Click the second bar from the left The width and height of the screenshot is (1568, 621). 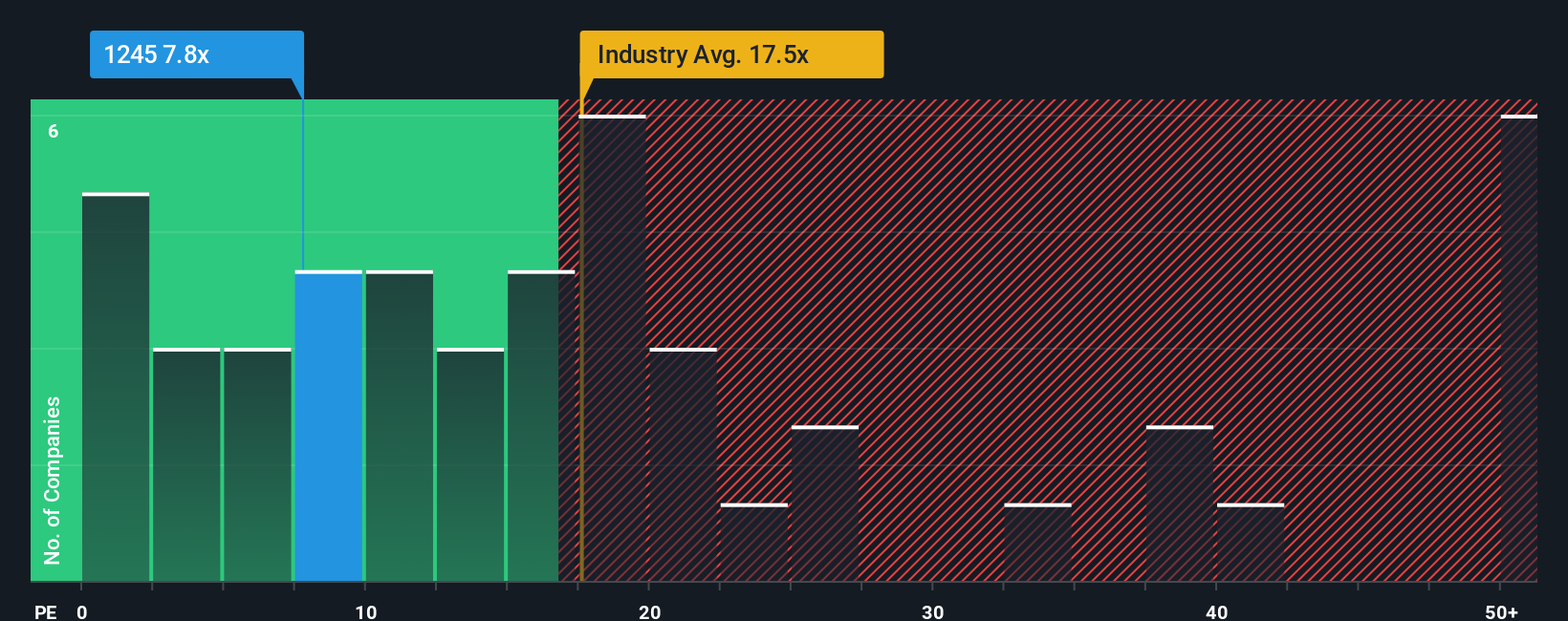[186, 464]
